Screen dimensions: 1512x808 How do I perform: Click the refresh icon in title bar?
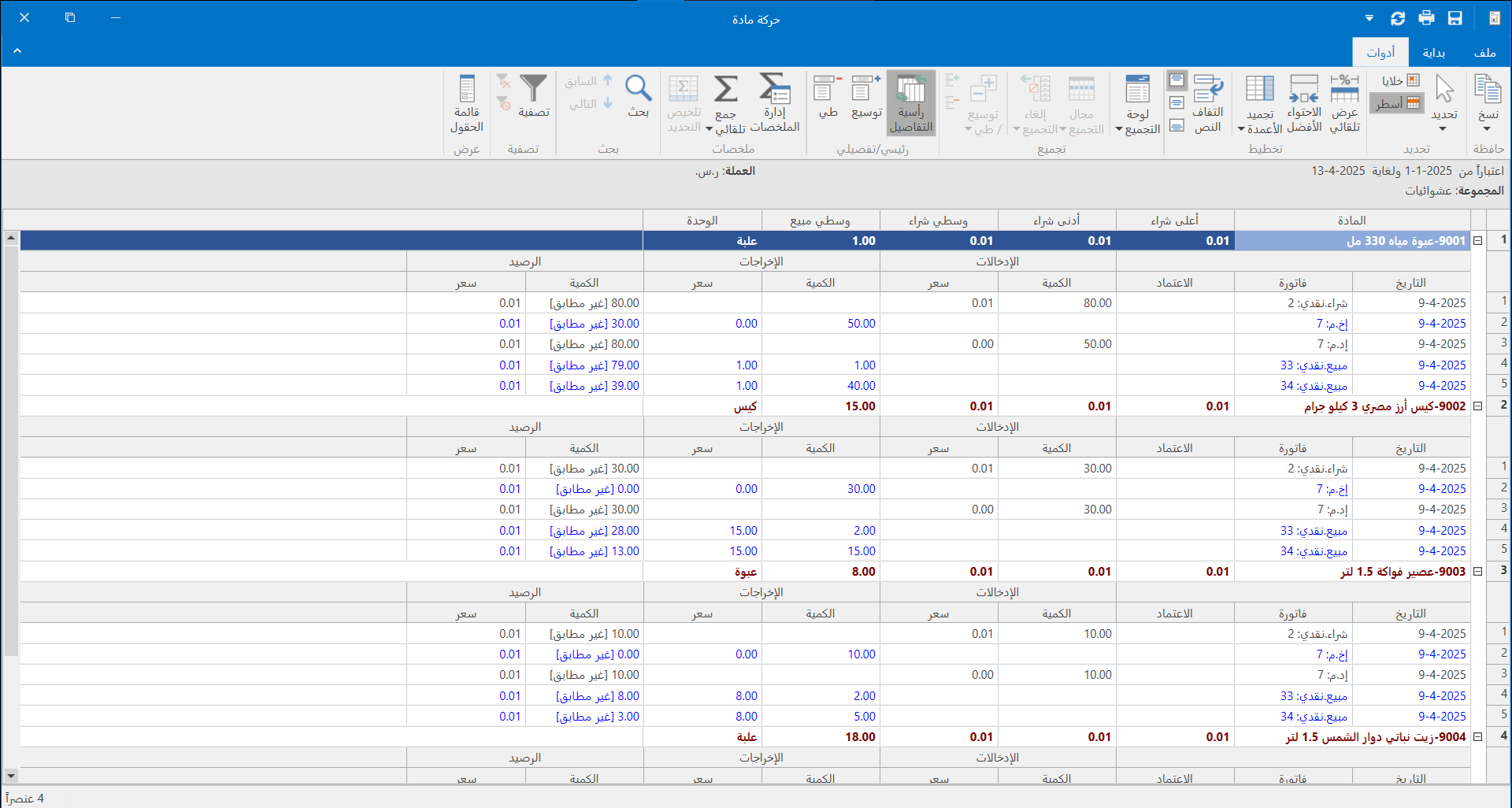tap(1398, 18)
